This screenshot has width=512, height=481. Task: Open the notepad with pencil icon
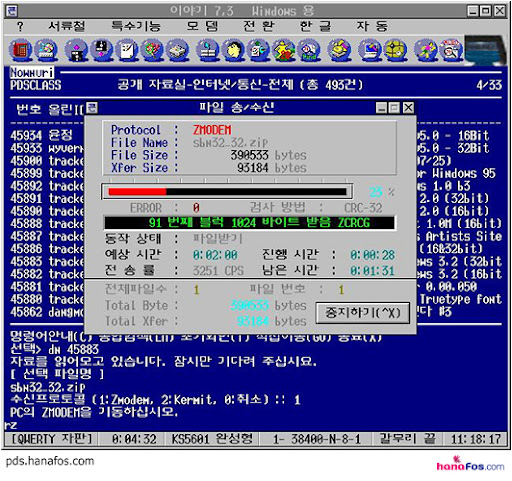[x=127, y=50]
